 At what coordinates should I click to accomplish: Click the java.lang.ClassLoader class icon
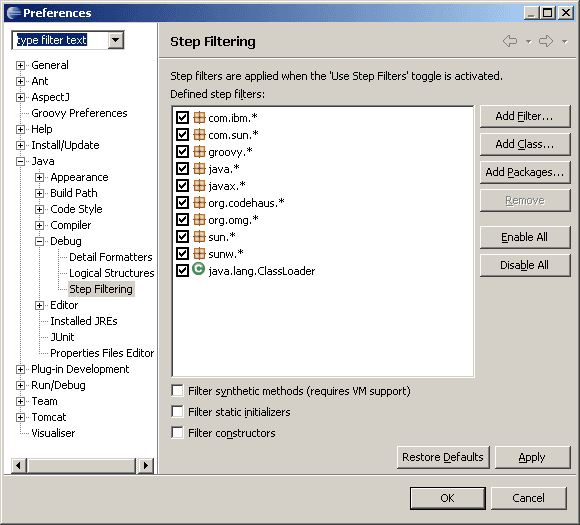coord(199,269)
